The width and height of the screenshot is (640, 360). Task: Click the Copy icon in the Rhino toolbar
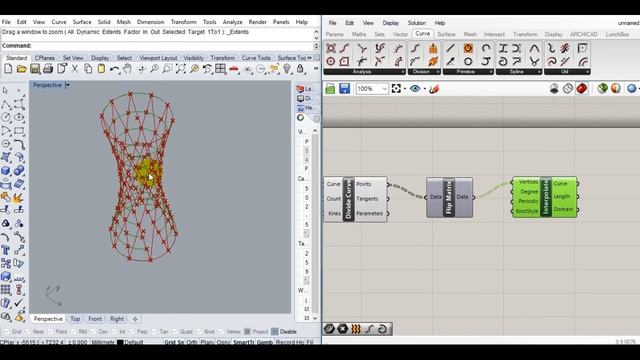(88, 69)
